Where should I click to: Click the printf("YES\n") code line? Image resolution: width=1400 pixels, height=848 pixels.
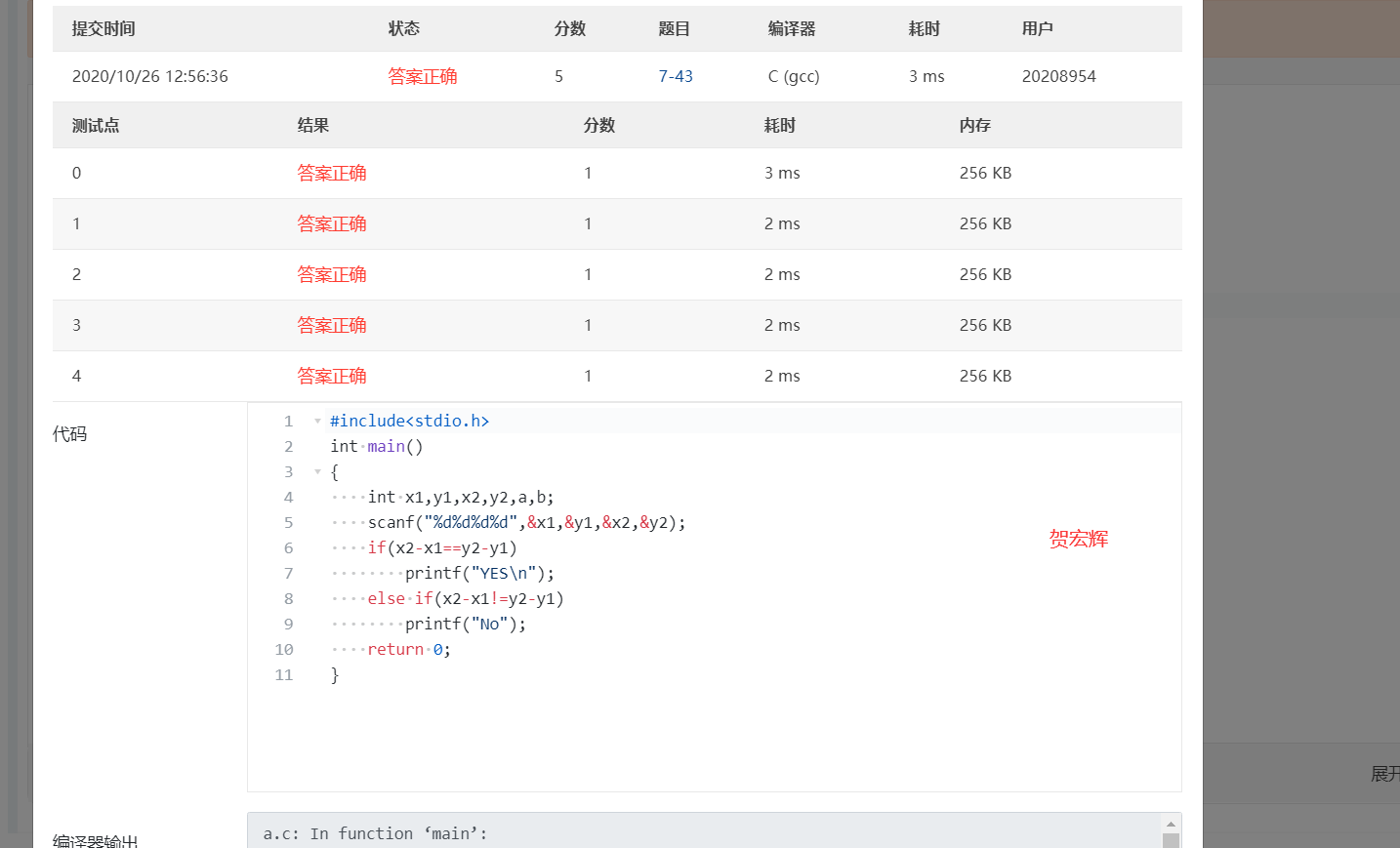479,573
